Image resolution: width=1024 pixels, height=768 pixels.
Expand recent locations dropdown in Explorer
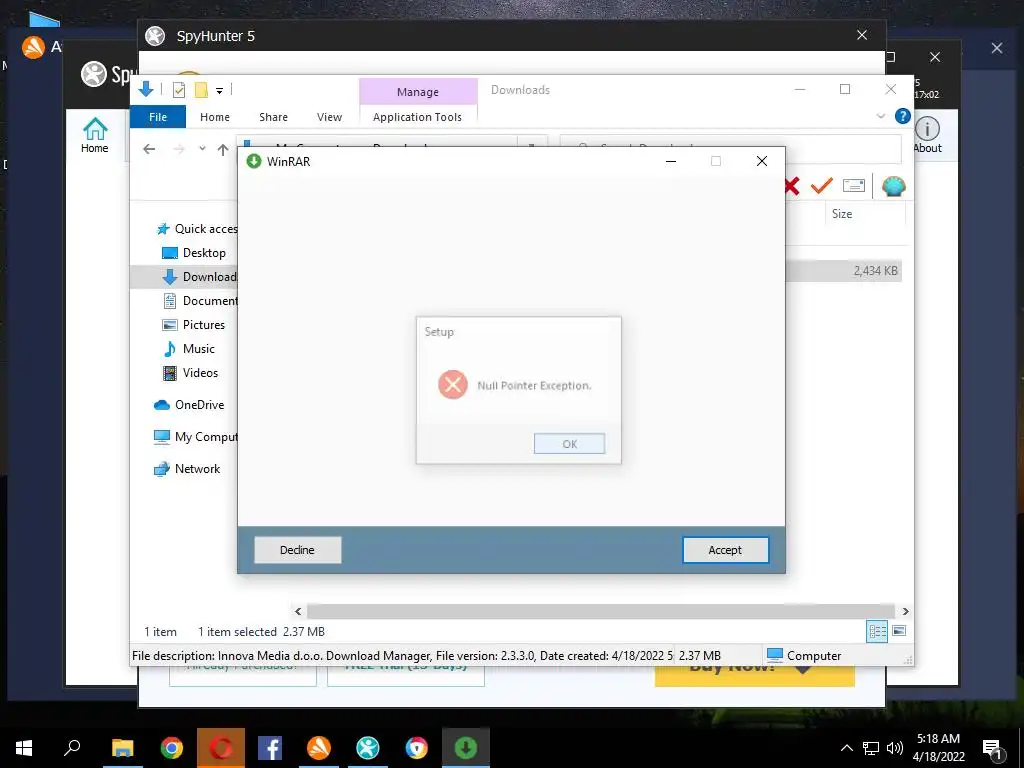point(202,149)
